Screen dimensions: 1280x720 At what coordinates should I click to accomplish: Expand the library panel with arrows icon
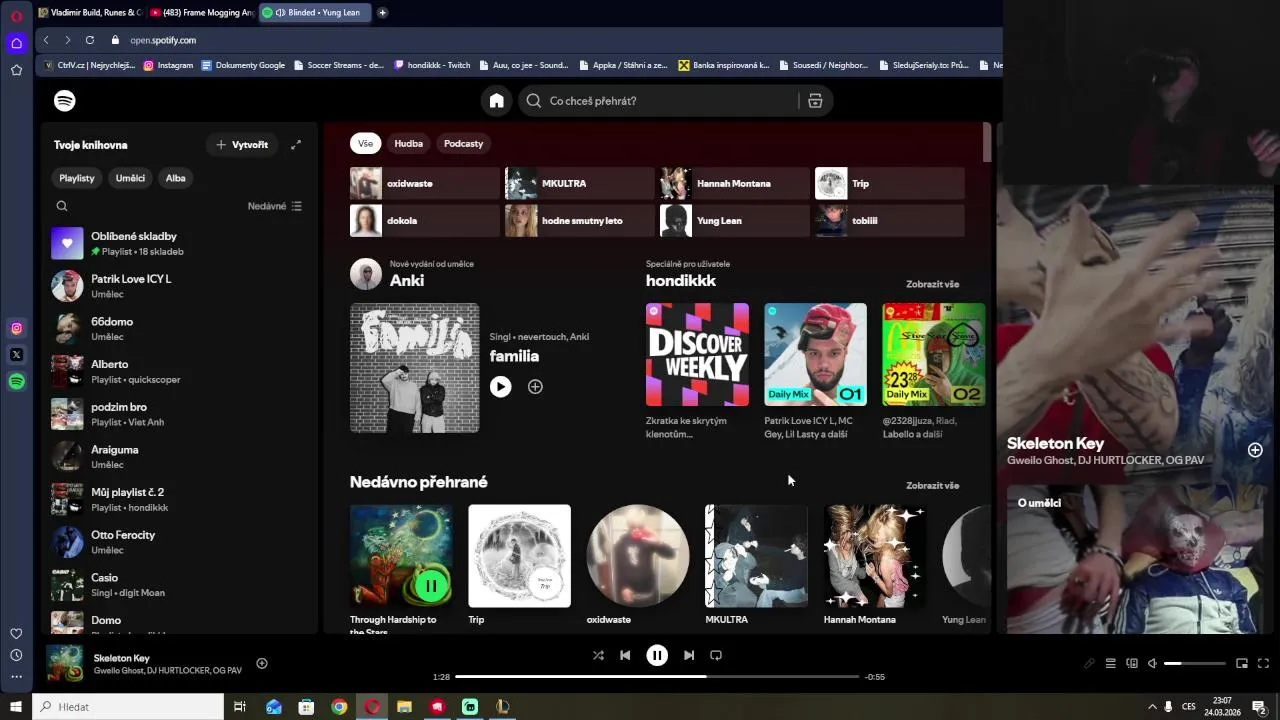296,145
